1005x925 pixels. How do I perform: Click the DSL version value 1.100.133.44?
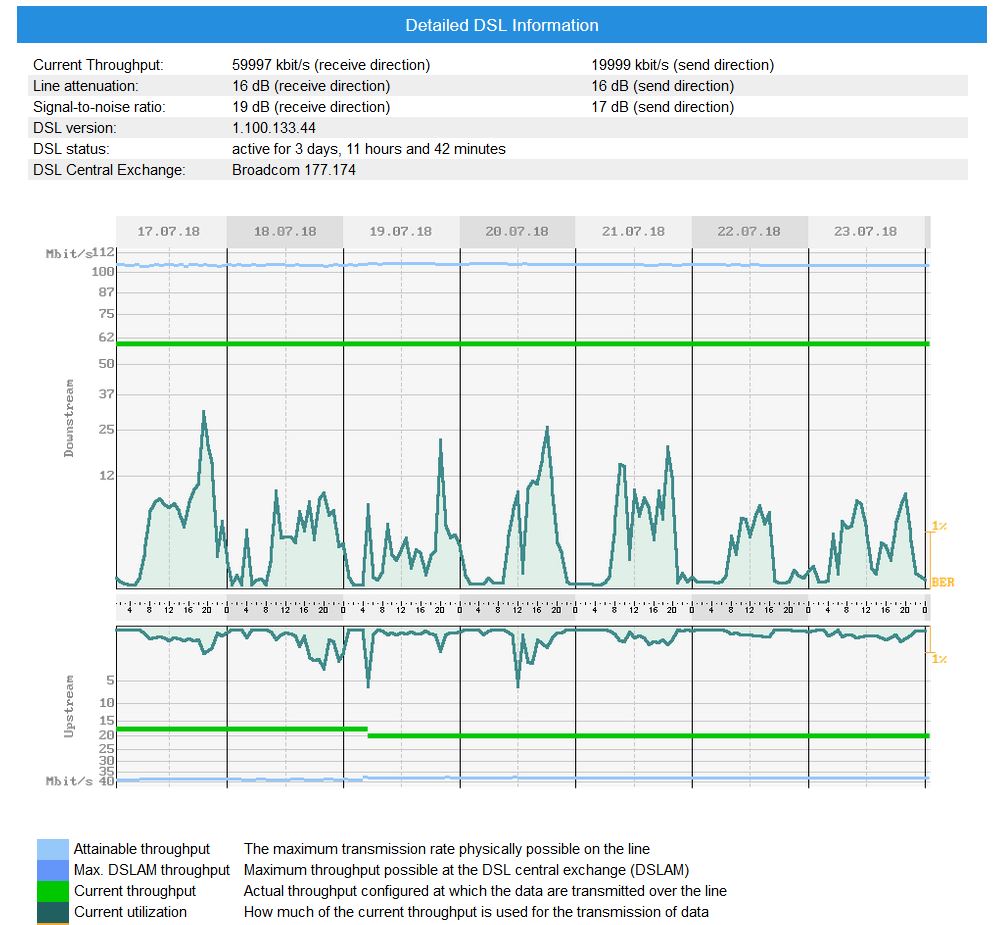pos(274,128)
